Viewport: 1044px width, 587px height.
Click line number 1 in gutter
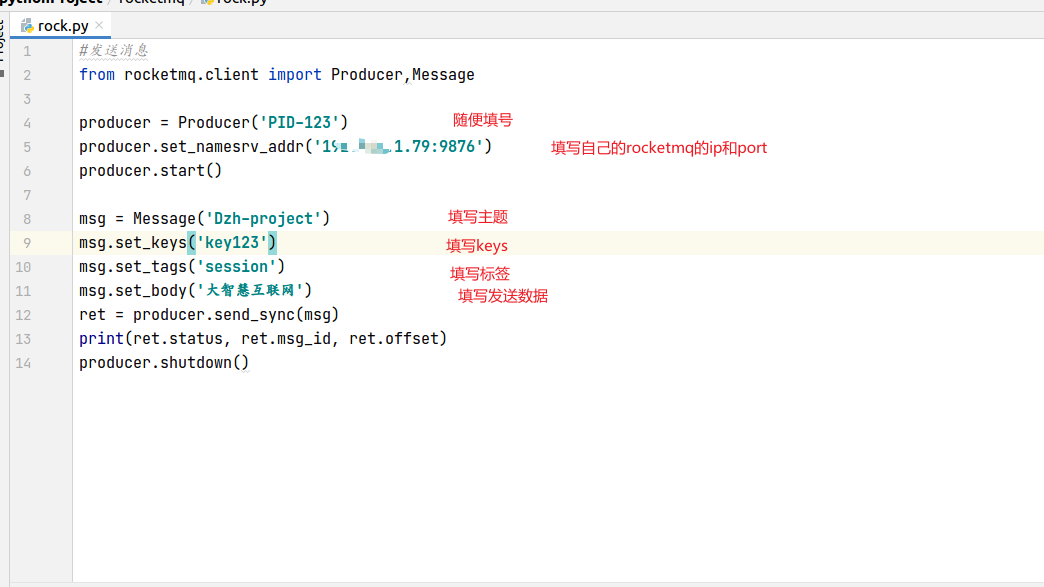27,51
